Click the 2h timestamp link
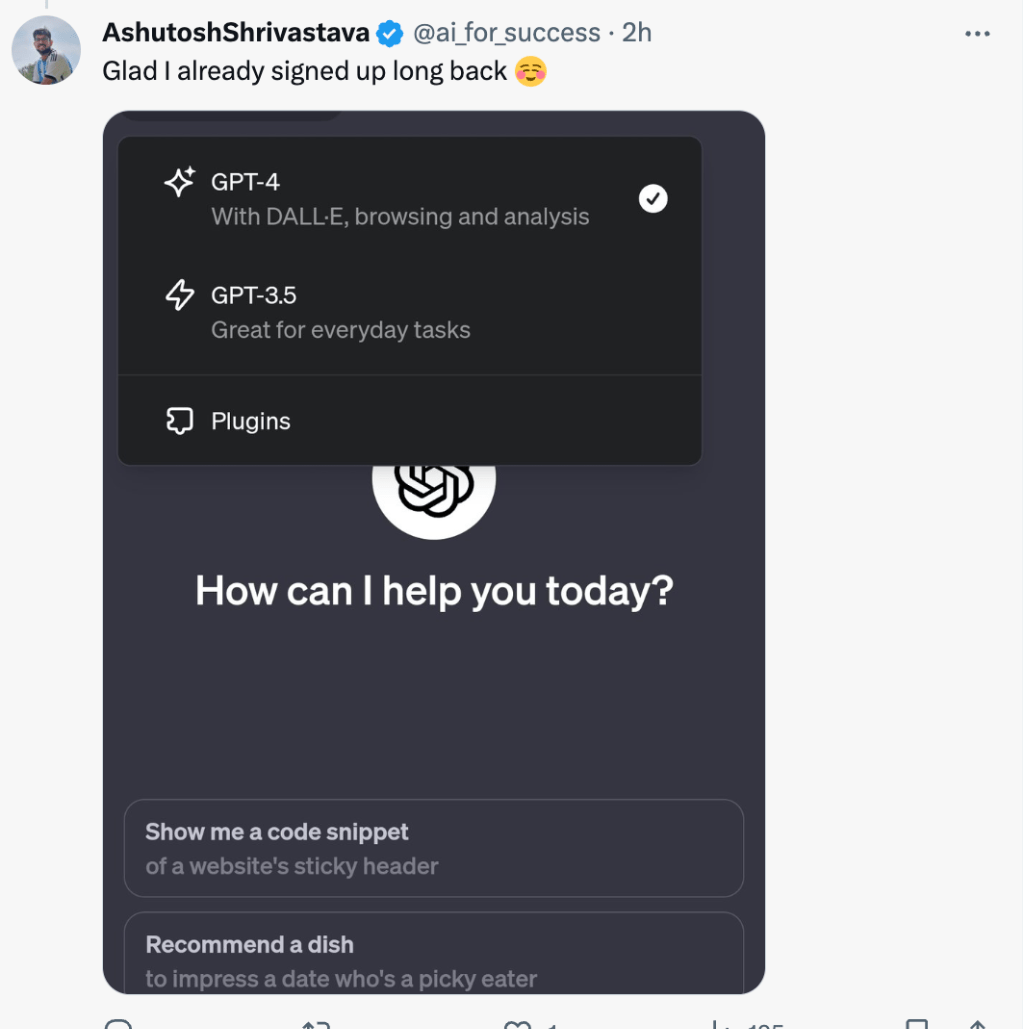This screenshot has width=1024, height=1029. (637, 33)
